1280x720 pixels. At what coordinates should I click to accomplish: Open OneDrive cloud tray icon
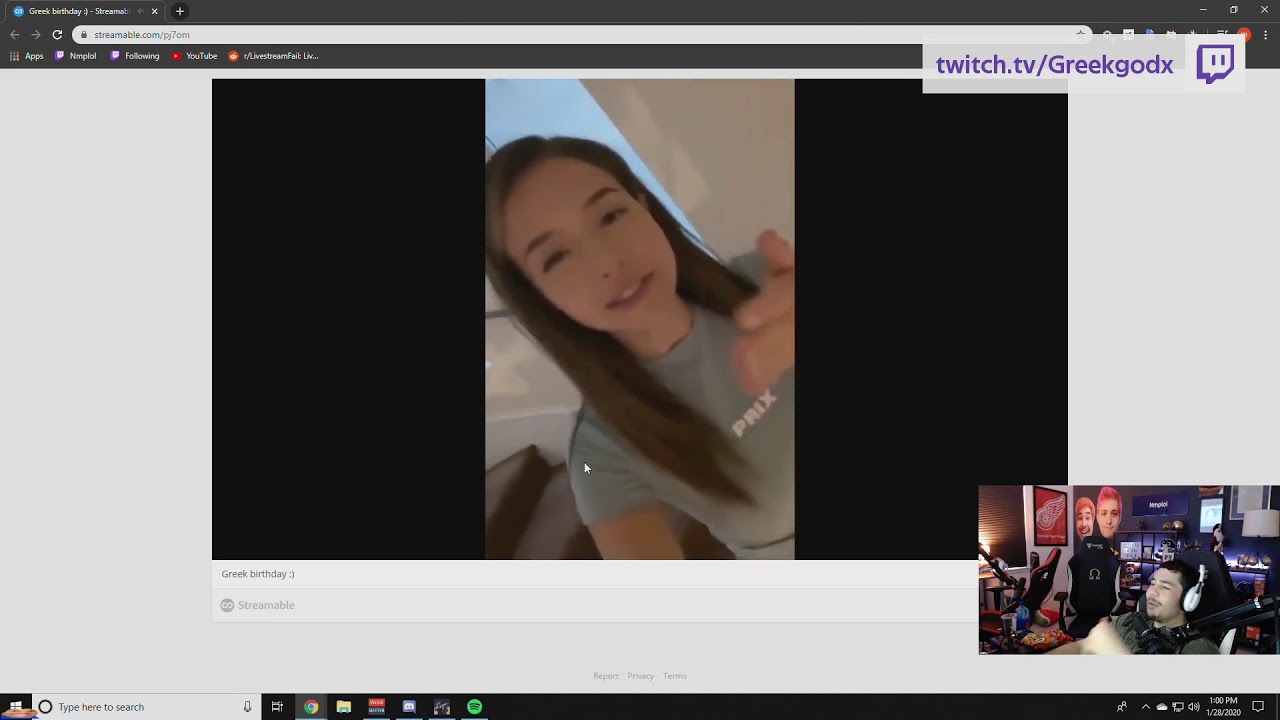[x=1162, y=707]
